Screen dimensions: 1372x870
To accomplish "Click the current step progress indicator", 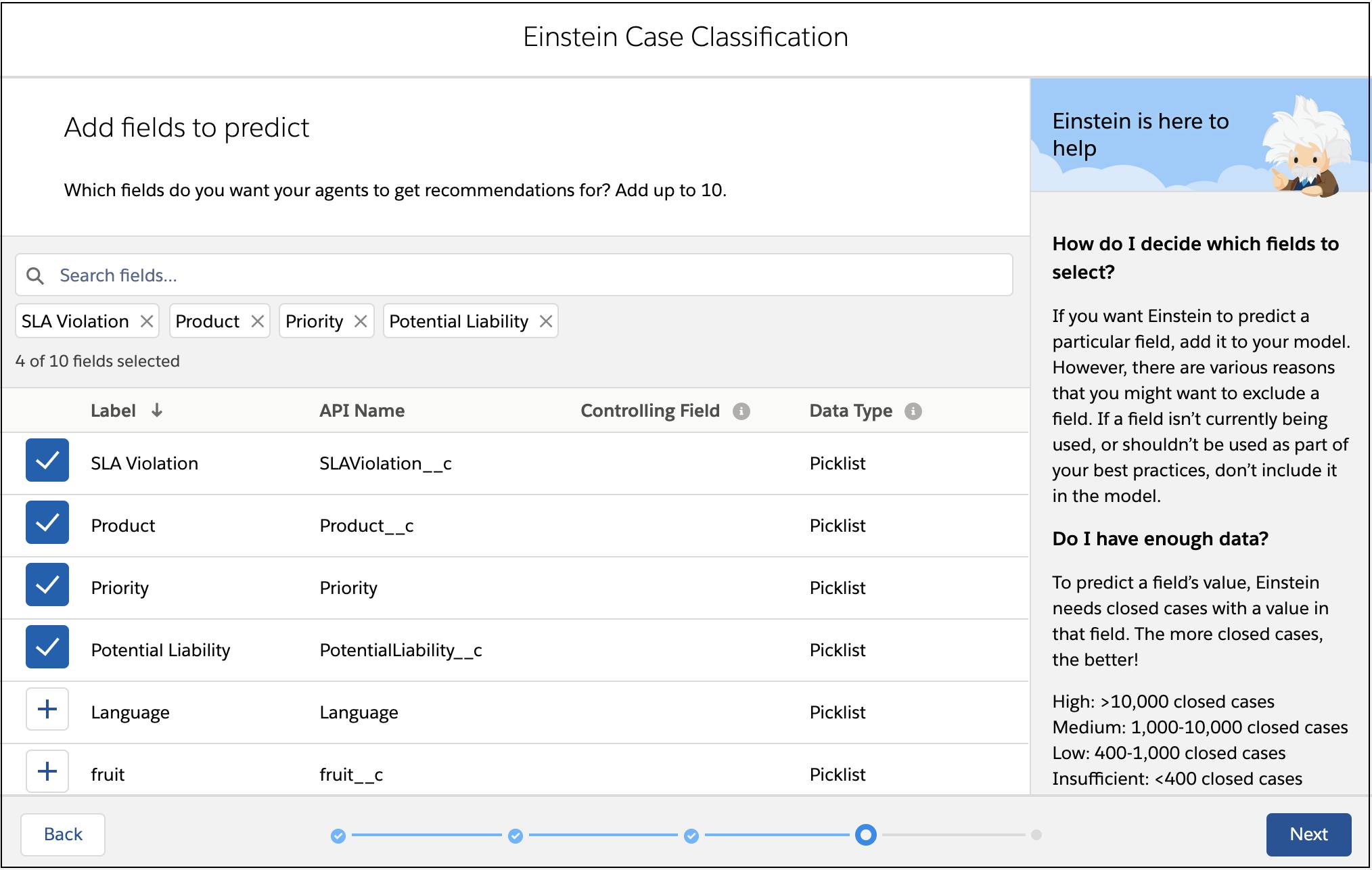I will 865,835.
